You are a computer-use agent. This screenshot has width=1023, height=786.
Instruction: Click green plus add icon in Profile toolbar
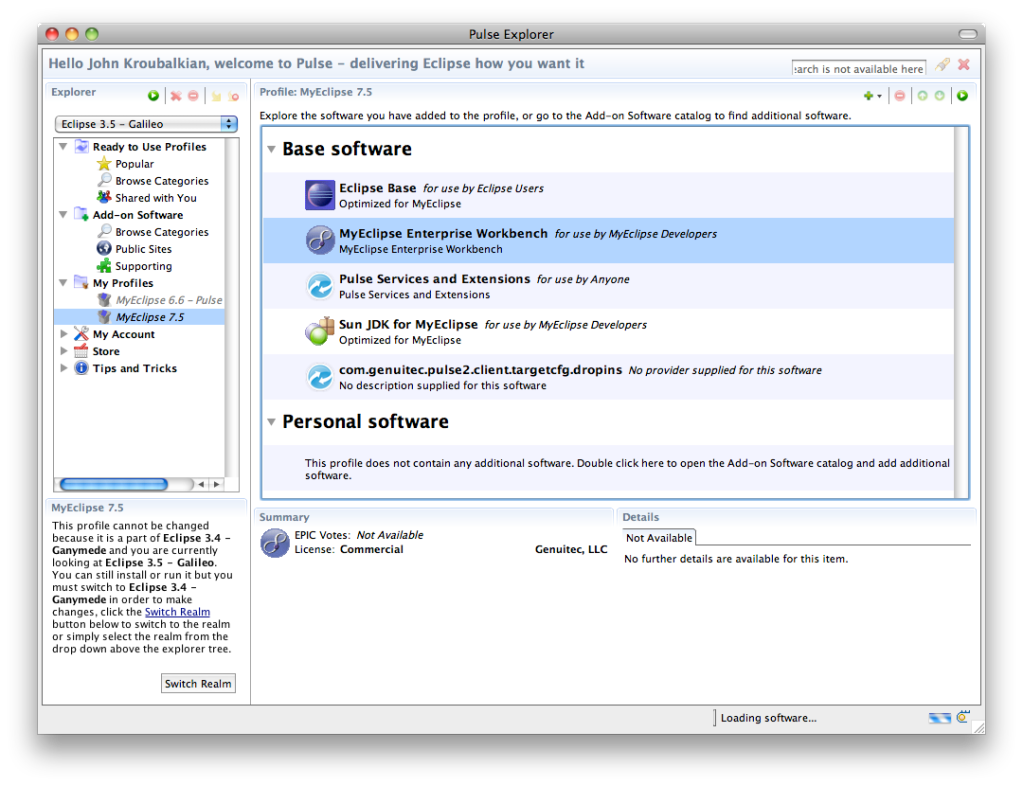pyautogui.click(x=868, y=96)
